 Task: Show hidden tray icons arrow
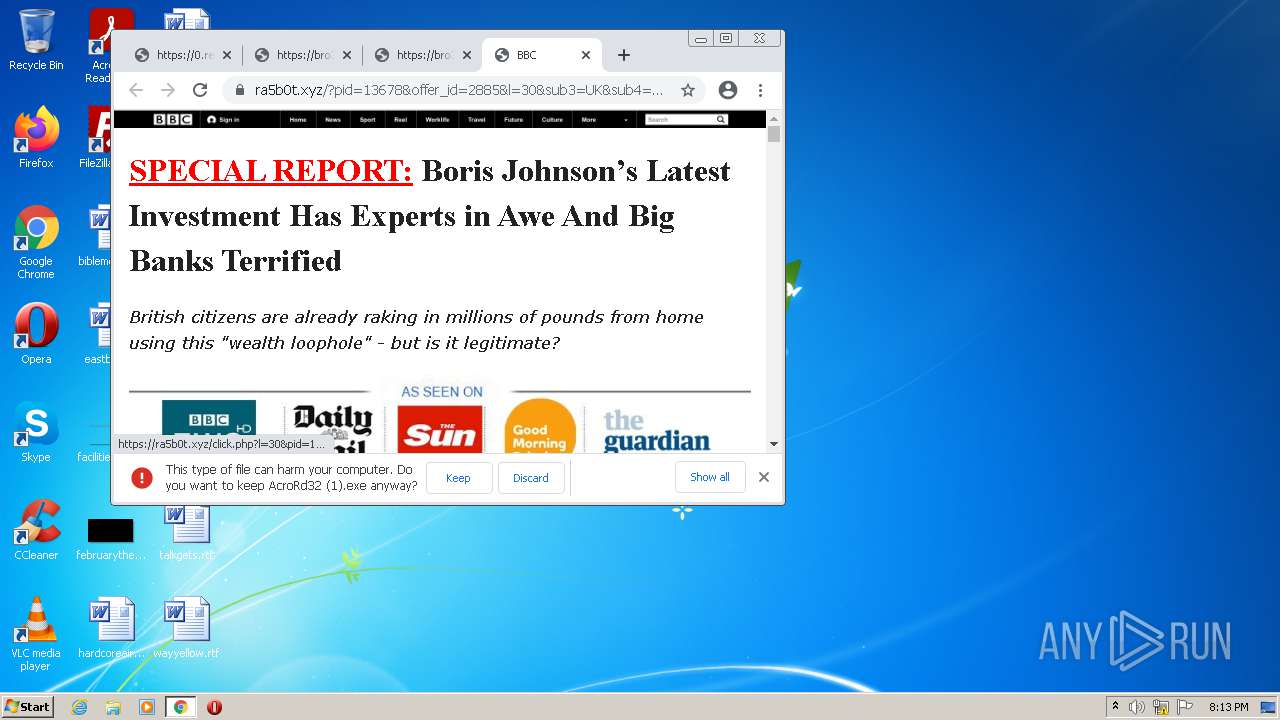(x=1115, y=707)
